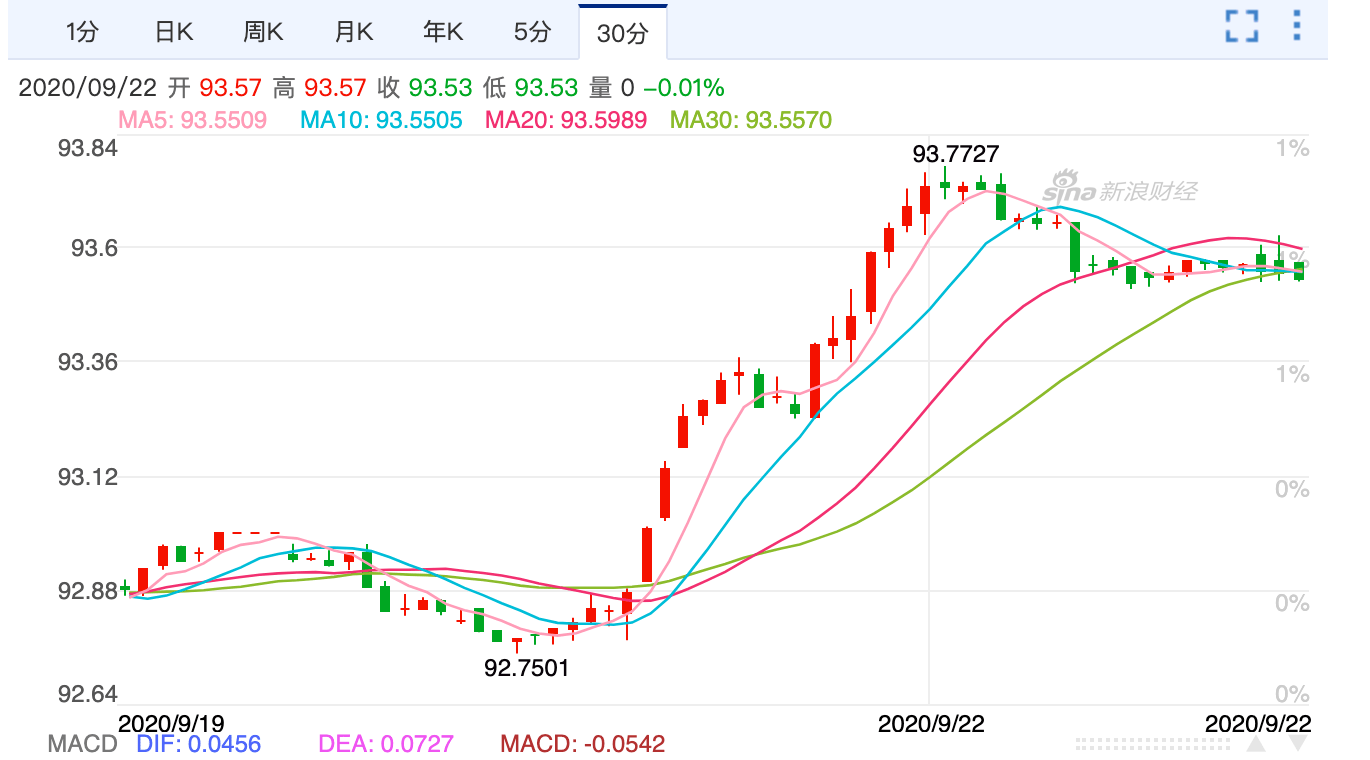Switch to the 1分 chart tab
This screenshot has width=1370, height=760.
[82, 32]
